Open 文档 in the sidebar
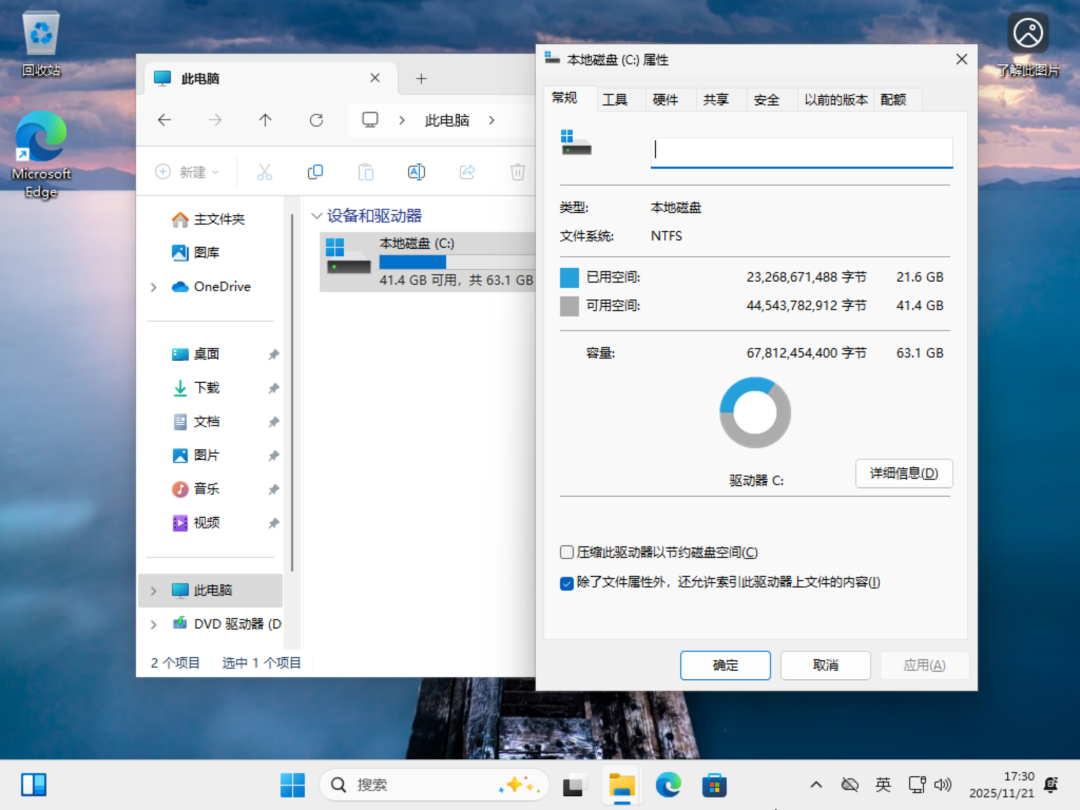The height and width of the screenshot is (810, 1080). (x=209, y=422)
